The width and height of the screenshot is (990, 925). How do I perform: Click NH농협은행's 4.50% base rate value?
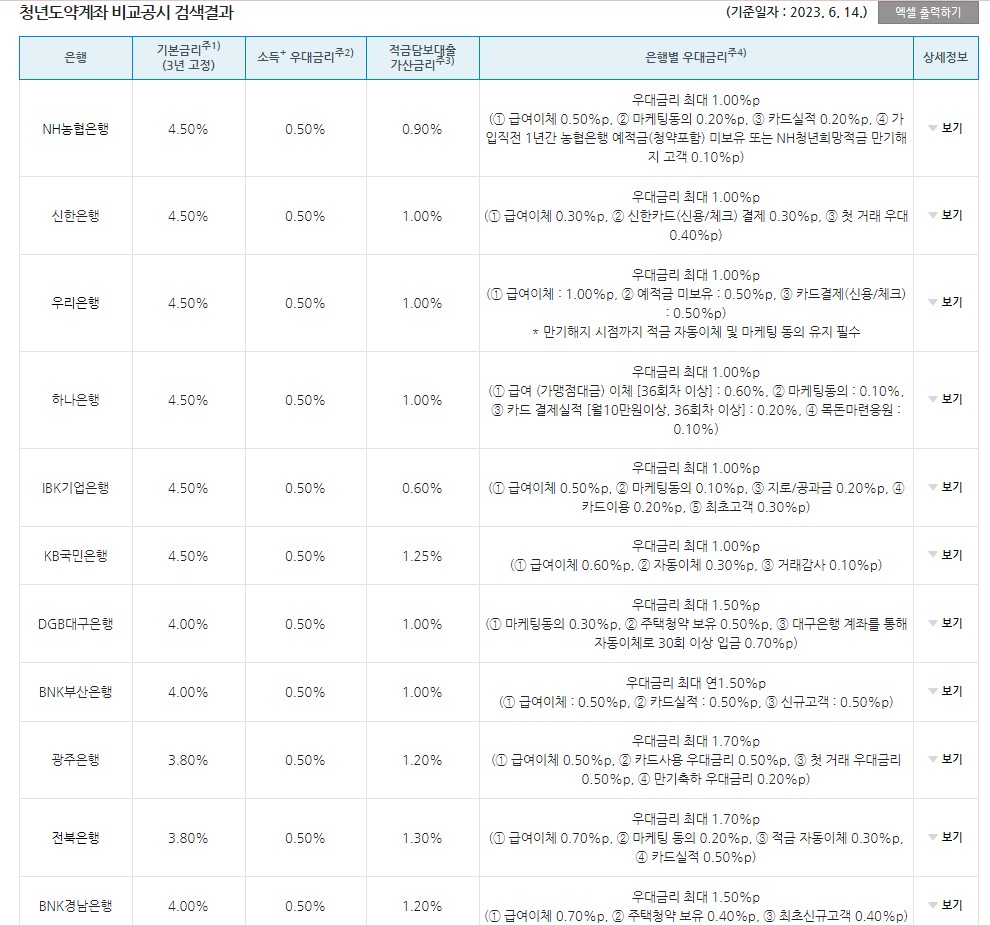188,129
